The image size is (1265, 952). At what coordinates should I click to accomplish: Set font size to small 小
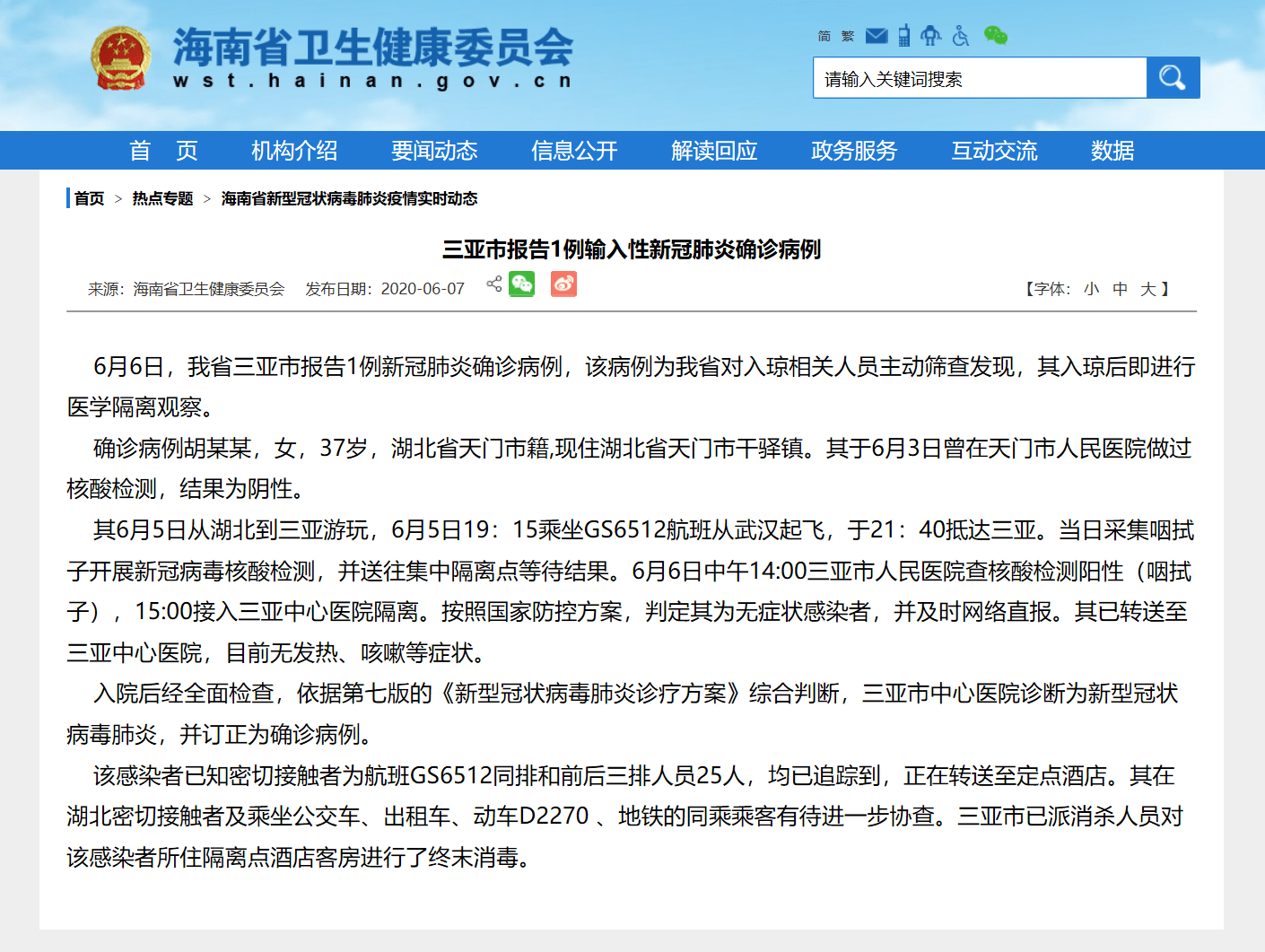1091,289
